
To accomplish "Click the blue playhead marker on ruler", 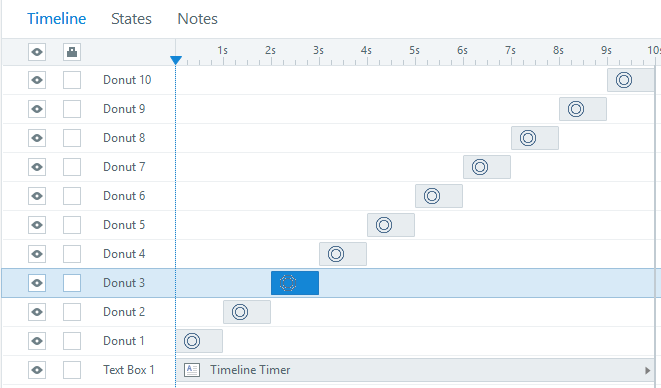I will tap(176, 60).
